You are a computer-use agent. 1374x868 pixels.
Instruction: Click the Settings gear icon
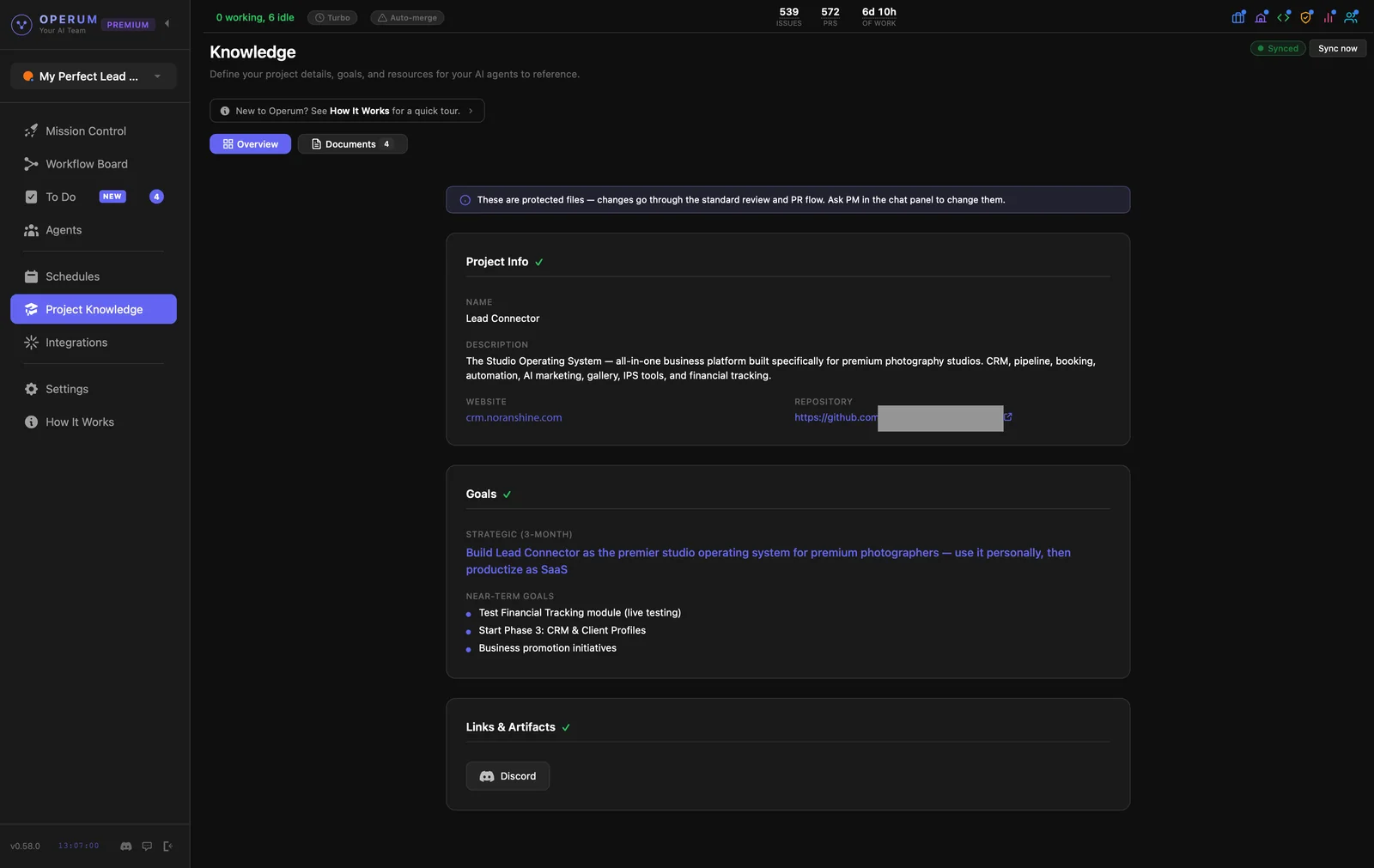[x=31, y=389]
